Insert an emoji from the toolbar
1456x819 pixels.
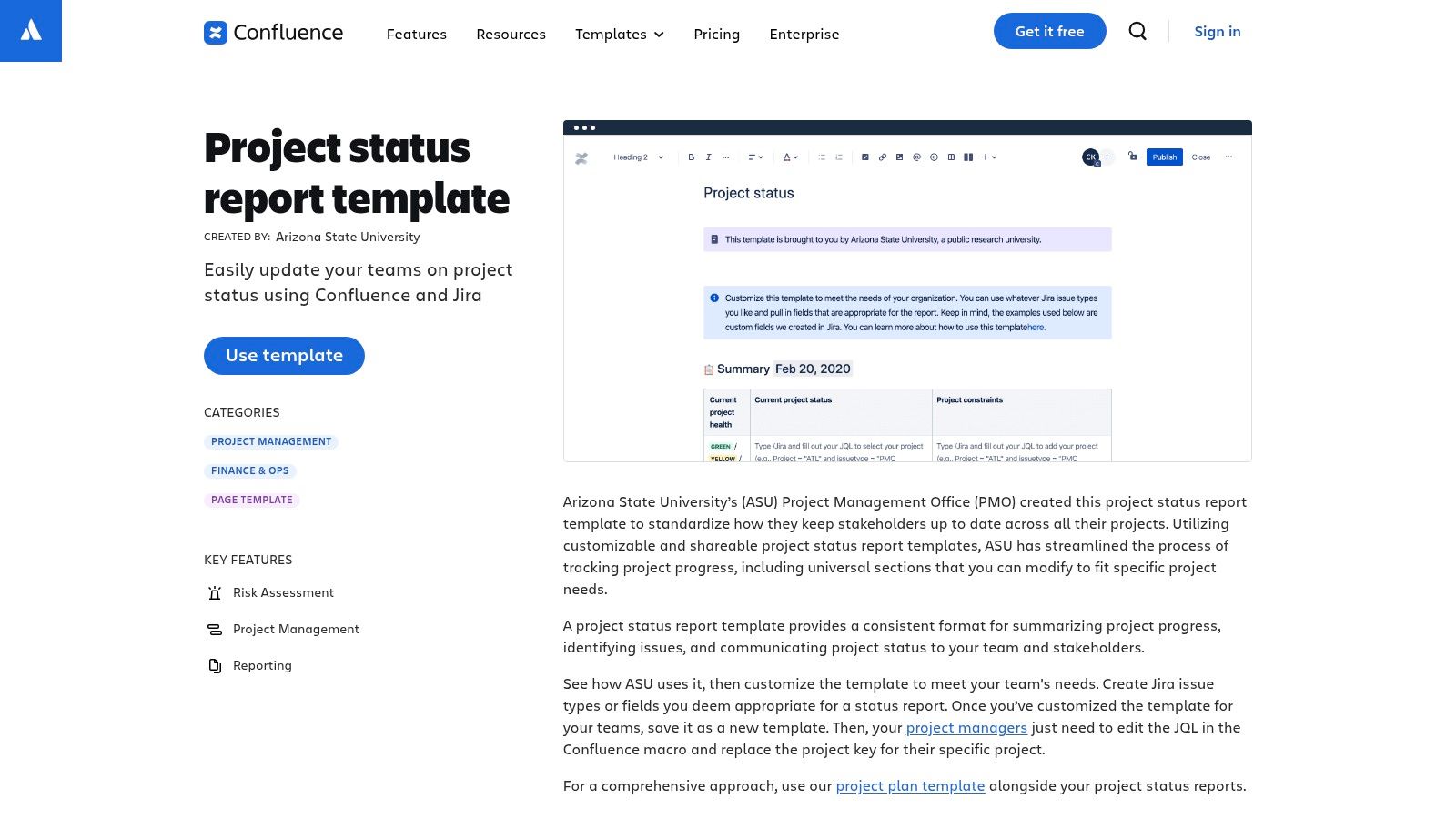(935, 157)
